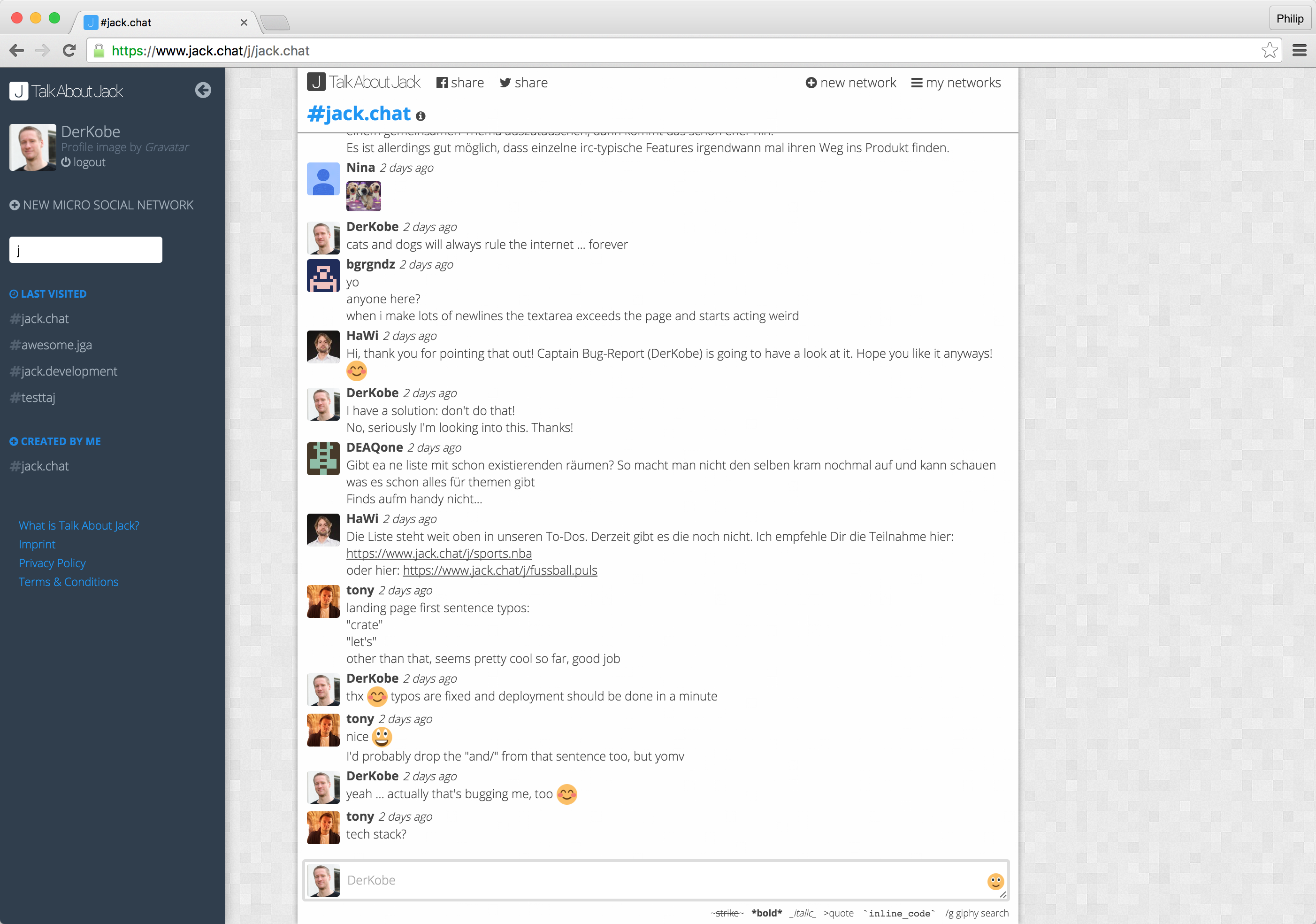The width and height of the screenshot is (1316, 924).
Task: Open the Privacy Policy page
Action: point(52,562)
